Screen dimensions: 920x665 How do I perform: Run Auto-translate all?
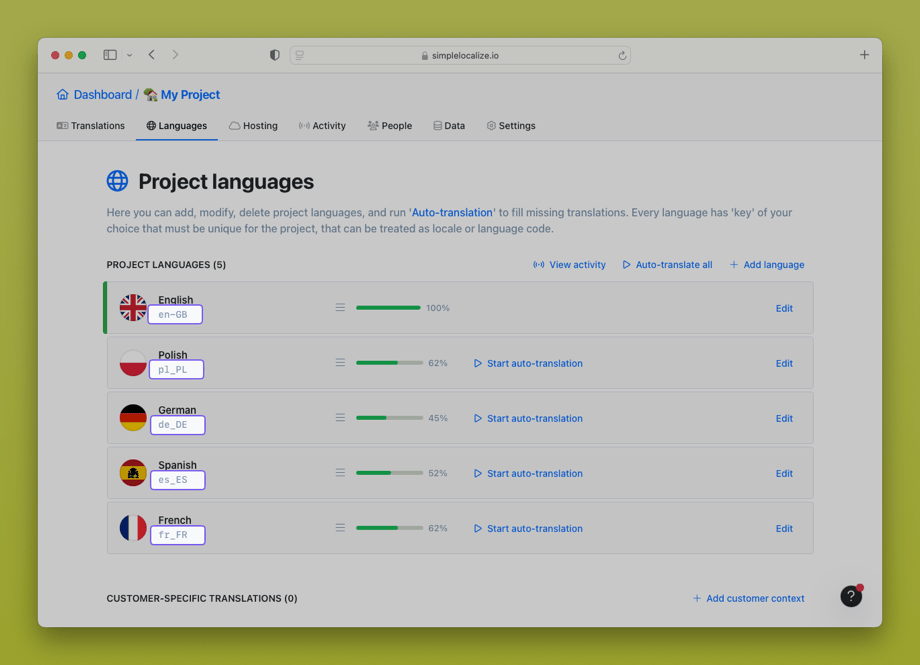(667, 265)
